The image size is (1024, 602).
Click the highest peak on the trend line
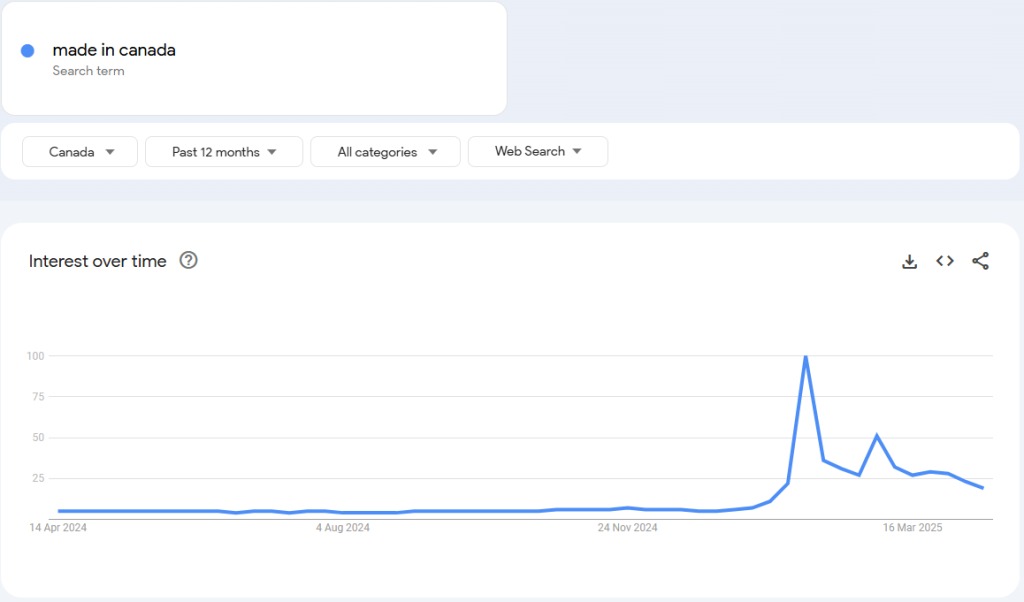[x=805, y=357]
